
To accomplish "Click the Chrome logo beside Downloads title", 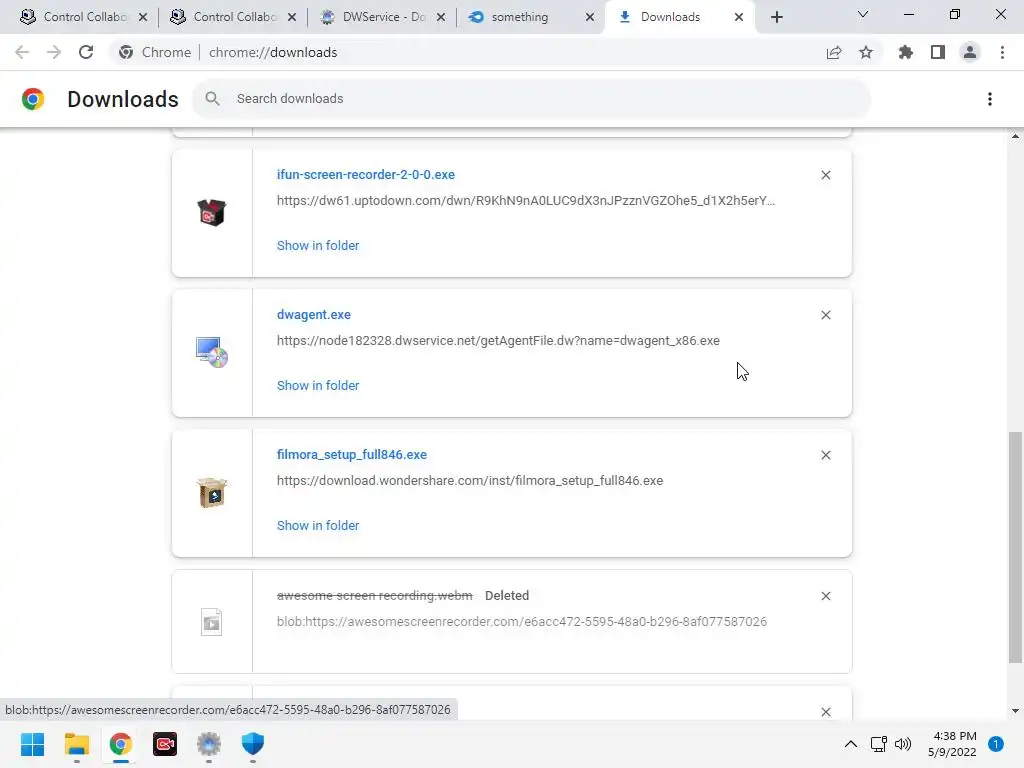I will click(x=33, y=99).
